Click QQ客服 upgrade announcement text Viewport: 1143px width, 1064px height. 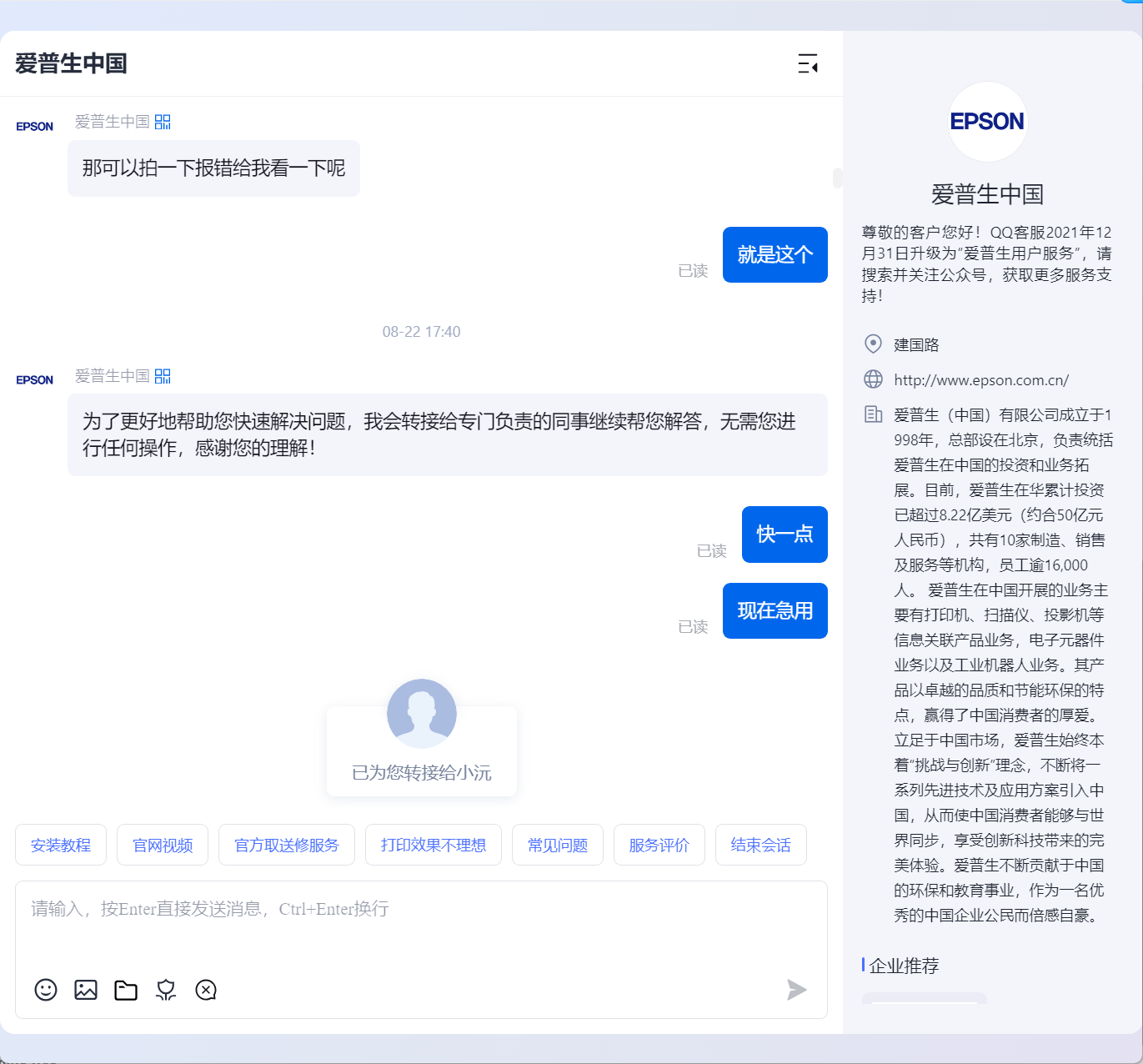(987, 263)
